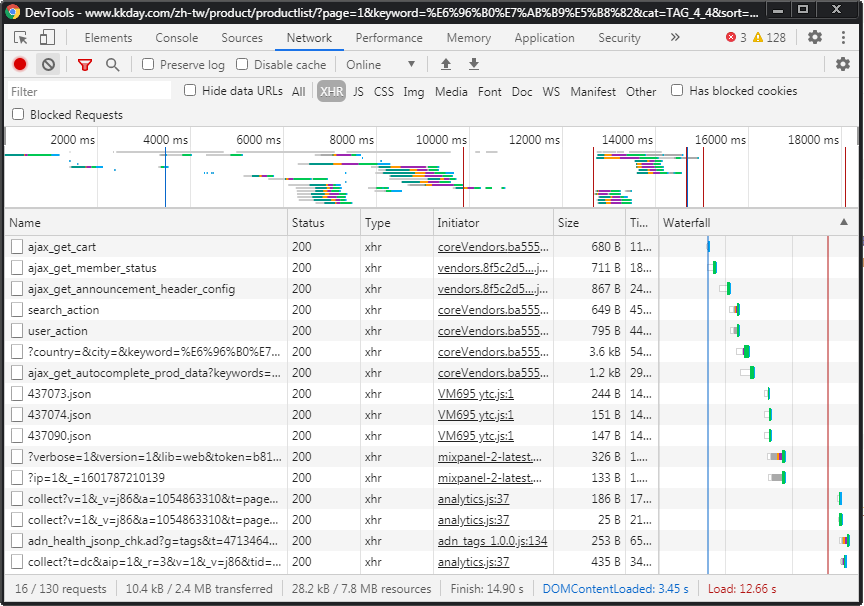
Task: Check Blocked Requests option
Action: pyautogui.click(x=18, y=114)
